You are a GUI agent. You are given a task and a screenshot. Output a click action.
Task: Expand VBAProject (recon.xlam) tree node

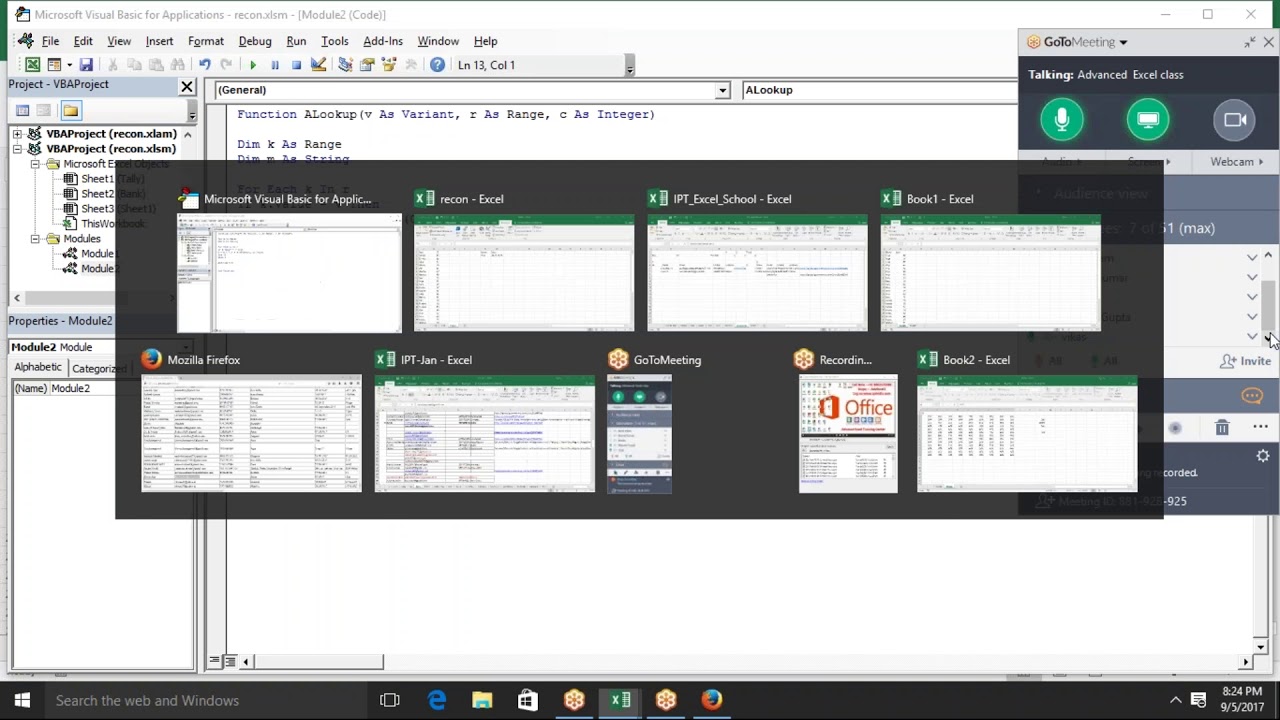(x=18, y=133)
